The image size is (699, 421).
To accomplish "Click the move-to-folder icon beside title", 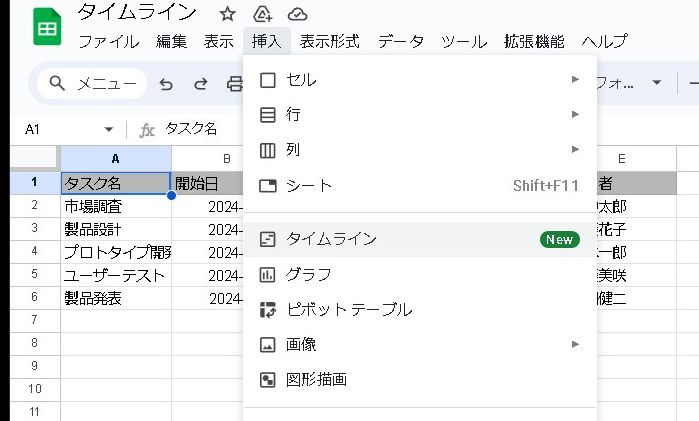I will coord(263,14).
